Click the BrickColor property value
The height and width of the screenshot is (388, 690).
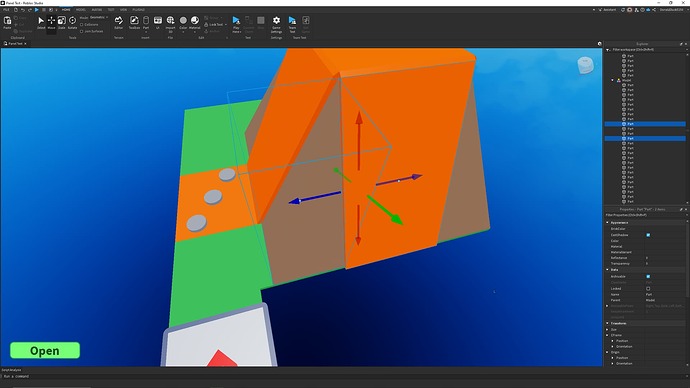pos(664,229)
